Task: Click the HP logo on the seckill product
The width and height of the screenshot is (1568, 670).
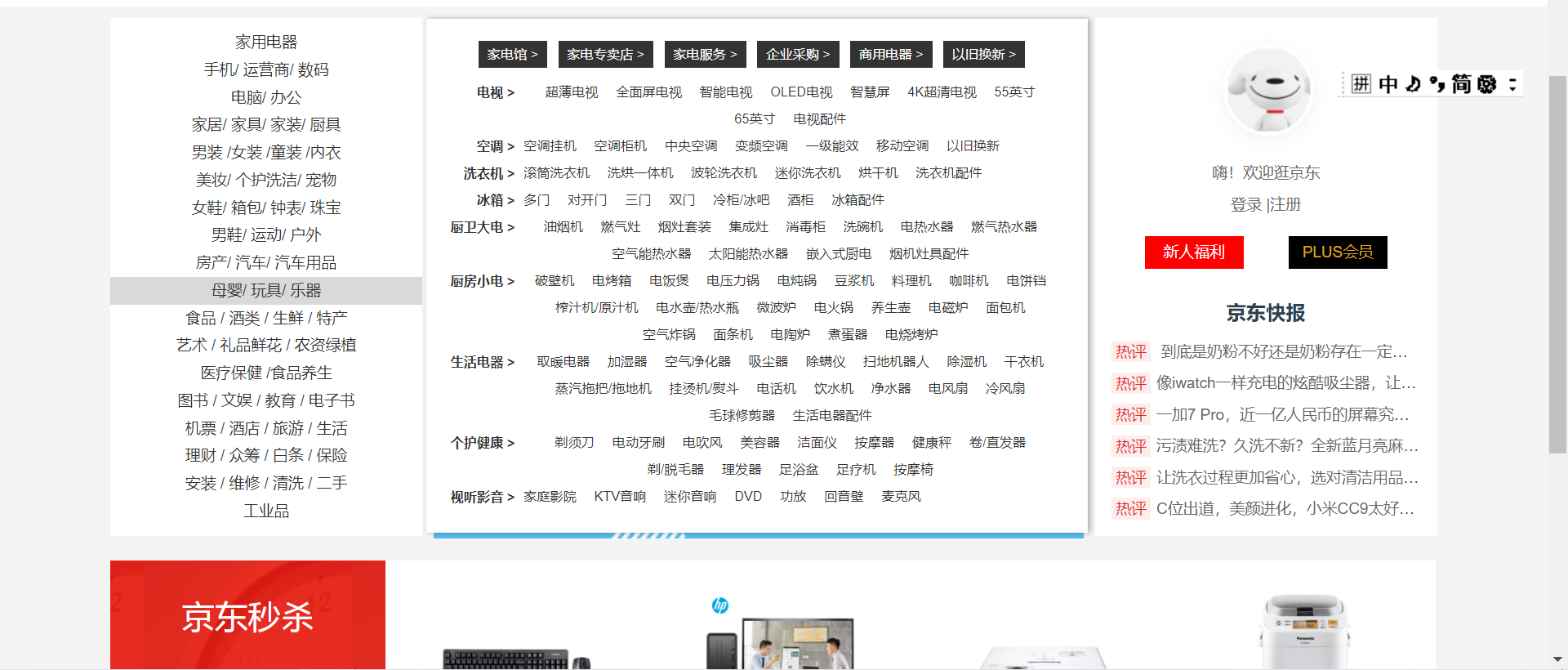Action: pos(719,605)
